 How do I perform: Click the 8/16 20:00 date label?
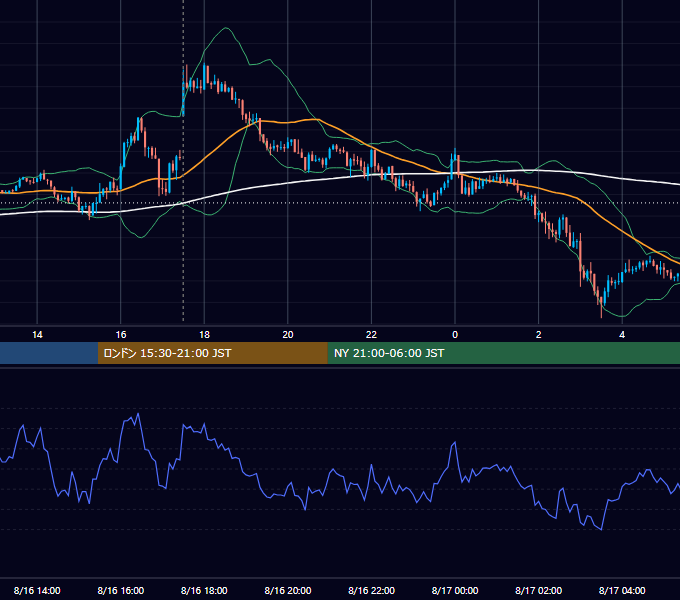coord(288,590)
